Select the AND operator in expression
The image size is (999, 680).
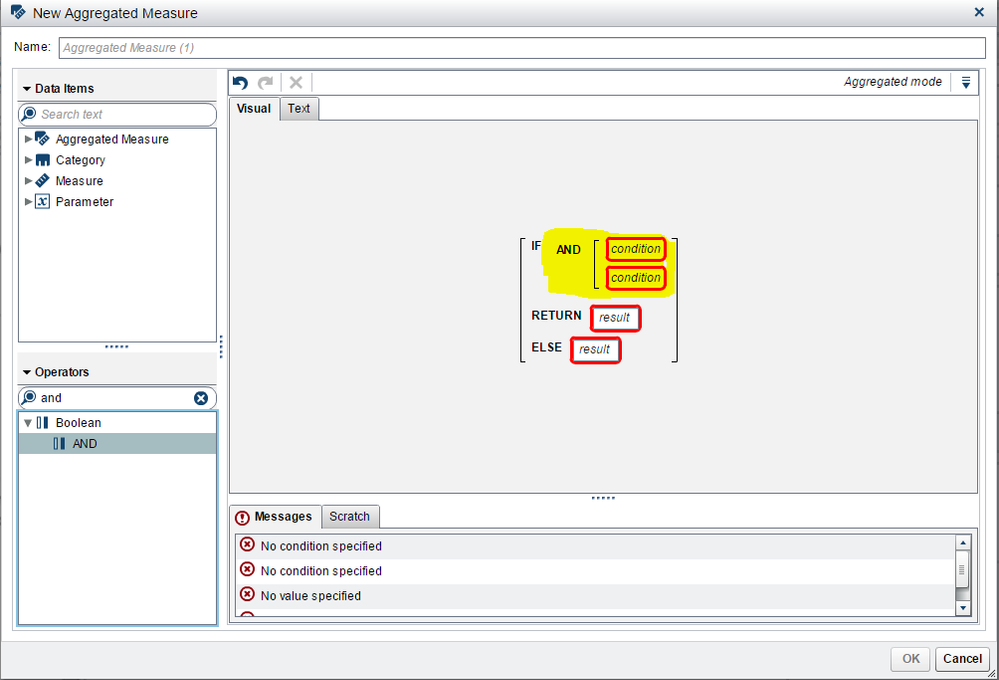tap(568, 250)
